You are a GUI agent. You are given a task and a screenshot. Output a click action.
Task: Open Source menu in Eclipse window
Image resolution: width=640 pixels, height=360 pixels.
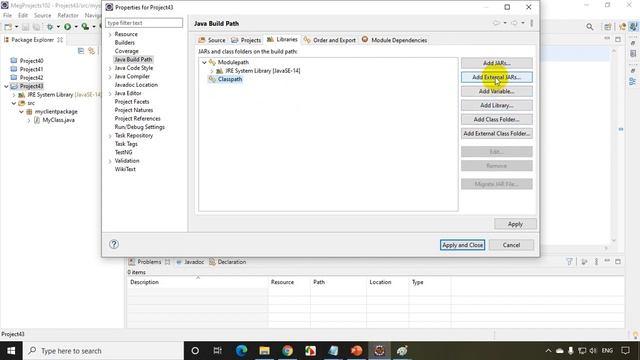42,16
